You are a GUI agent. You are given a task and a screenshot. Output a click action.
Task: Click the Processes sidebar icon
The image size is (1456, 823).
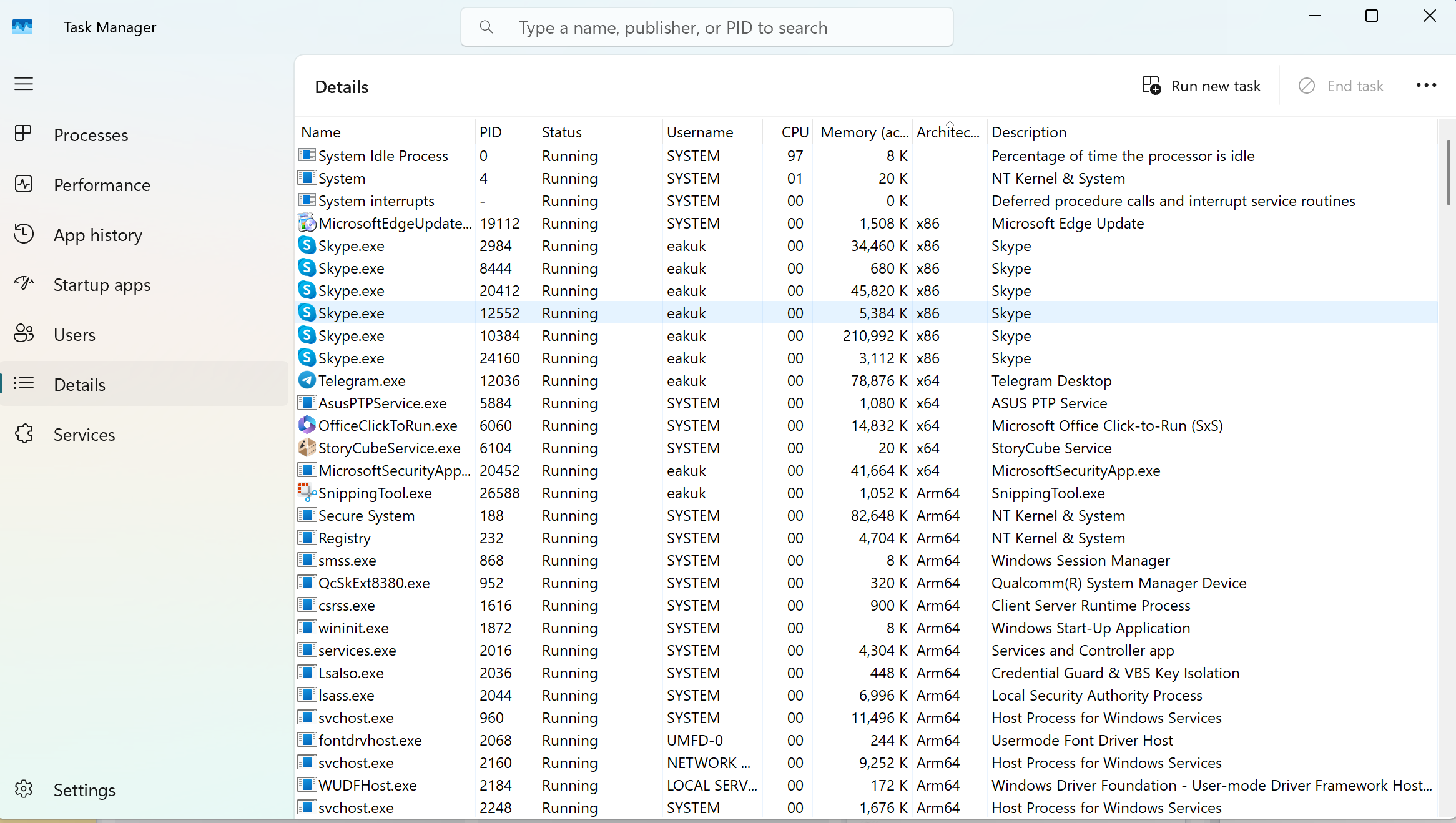coord(24,134)
